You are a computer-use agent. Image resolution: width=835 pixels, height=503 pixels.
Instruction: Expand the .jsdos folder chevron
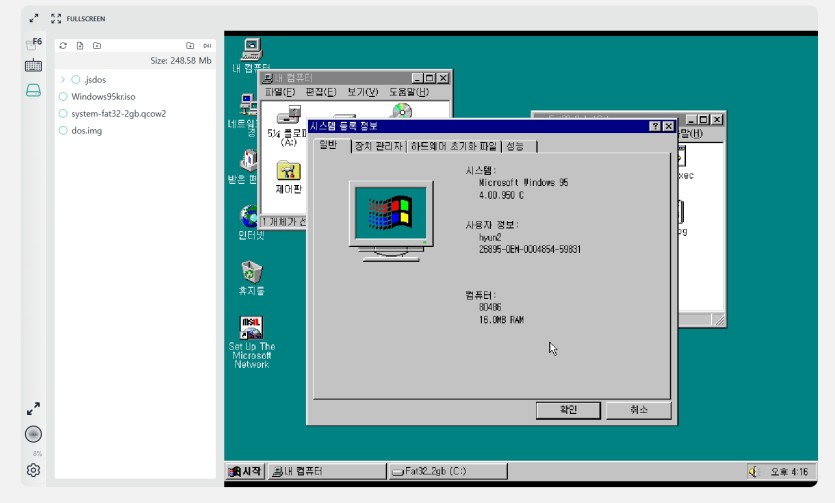pos(62,79)
